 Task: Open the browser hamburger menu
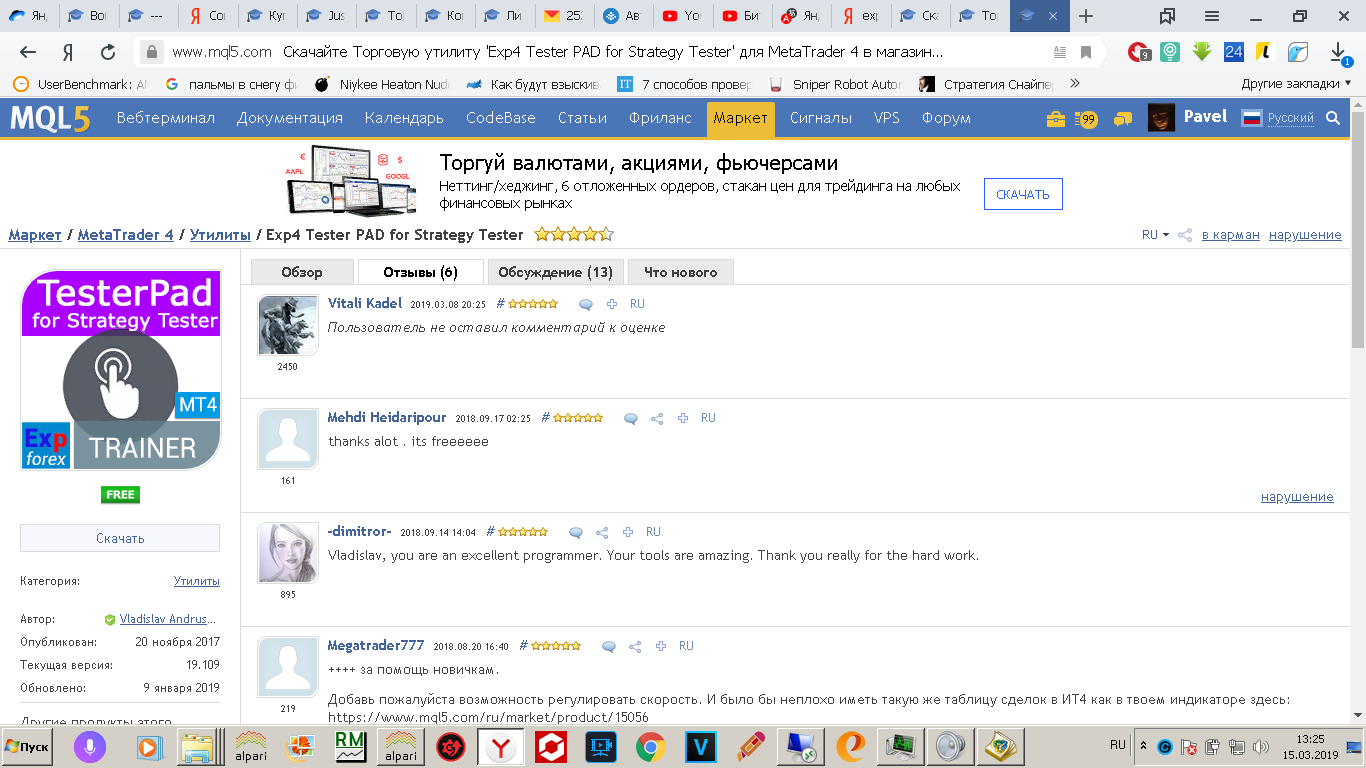click(1212, 16)
